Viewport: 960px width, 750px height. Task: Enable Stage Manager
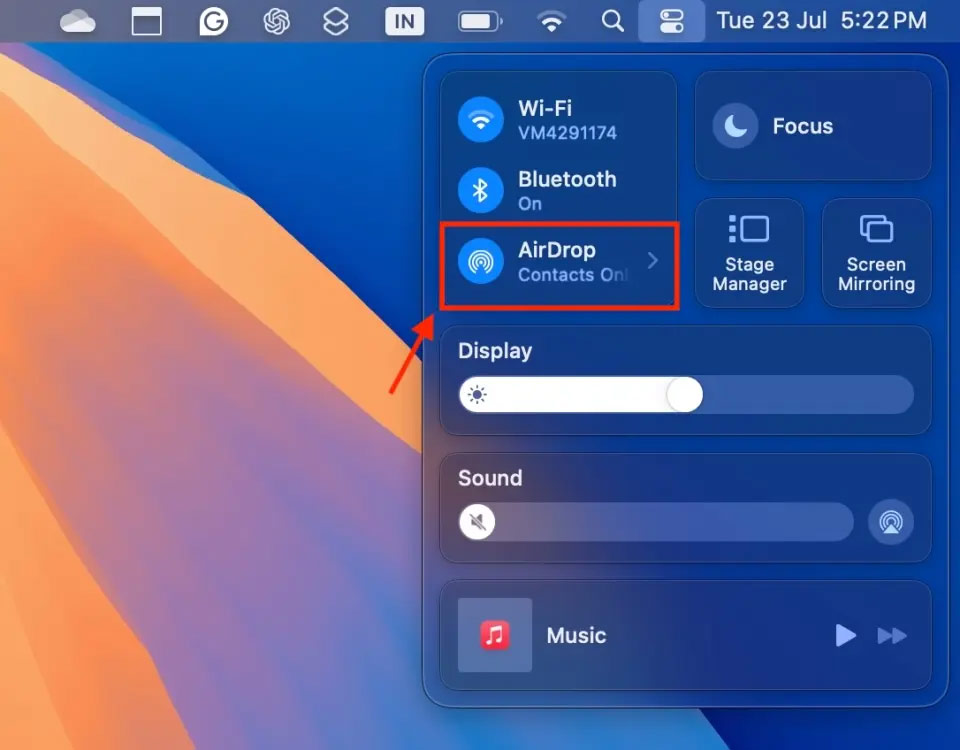coord(749,252)
